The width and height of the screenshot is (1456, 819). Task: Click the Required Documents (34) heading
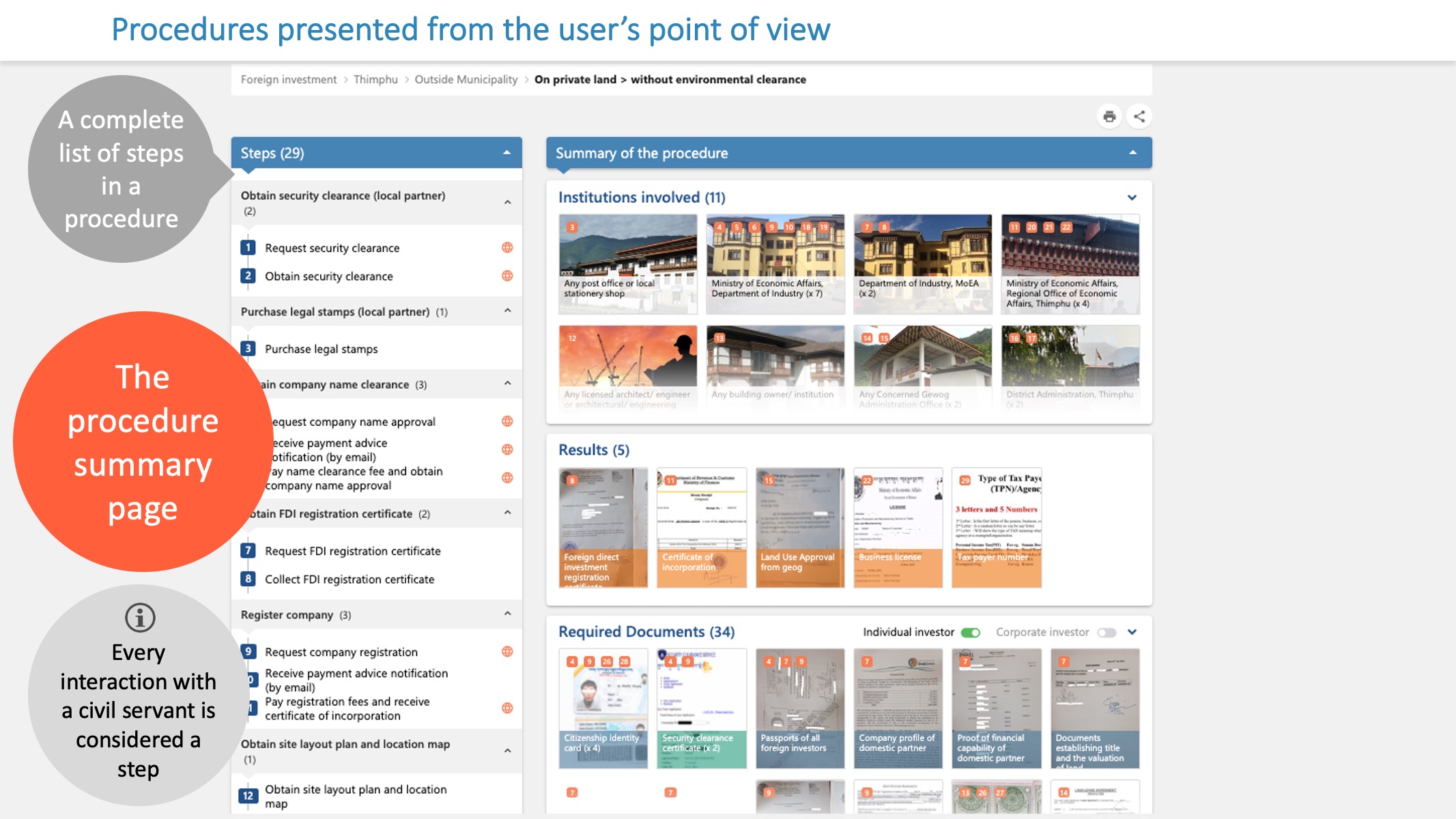(646, 632)
